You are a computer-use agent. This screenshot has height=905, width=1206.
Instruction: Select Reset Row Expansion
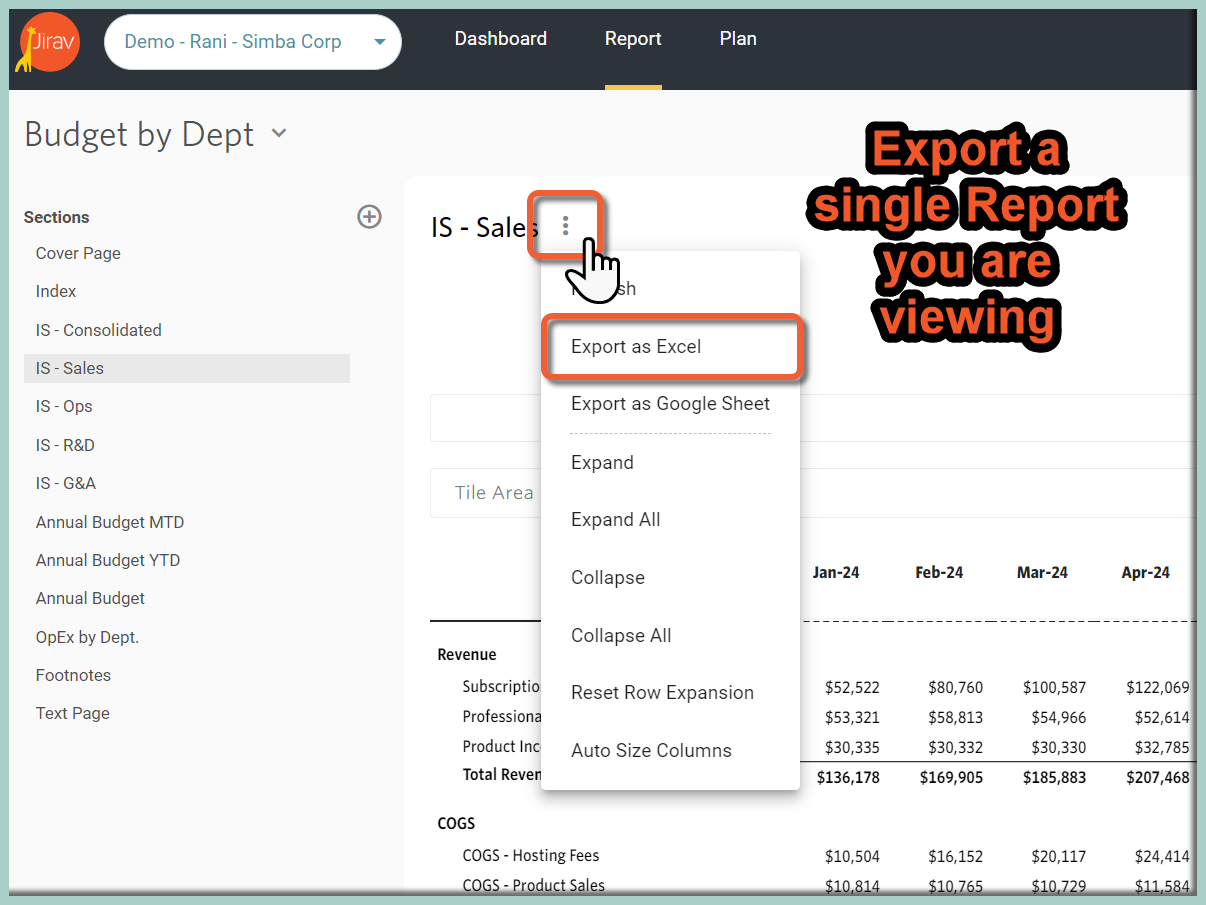point(662,692)
